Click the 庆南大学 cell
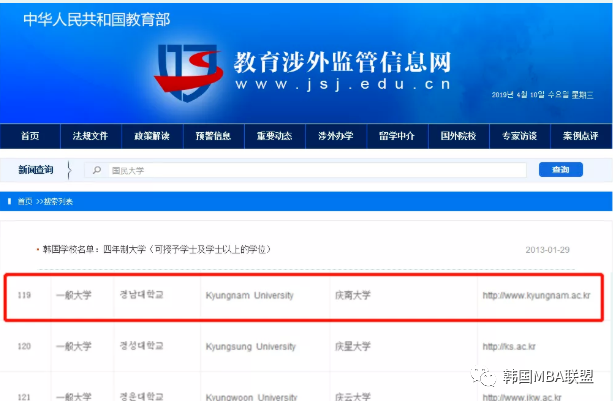 353,295
